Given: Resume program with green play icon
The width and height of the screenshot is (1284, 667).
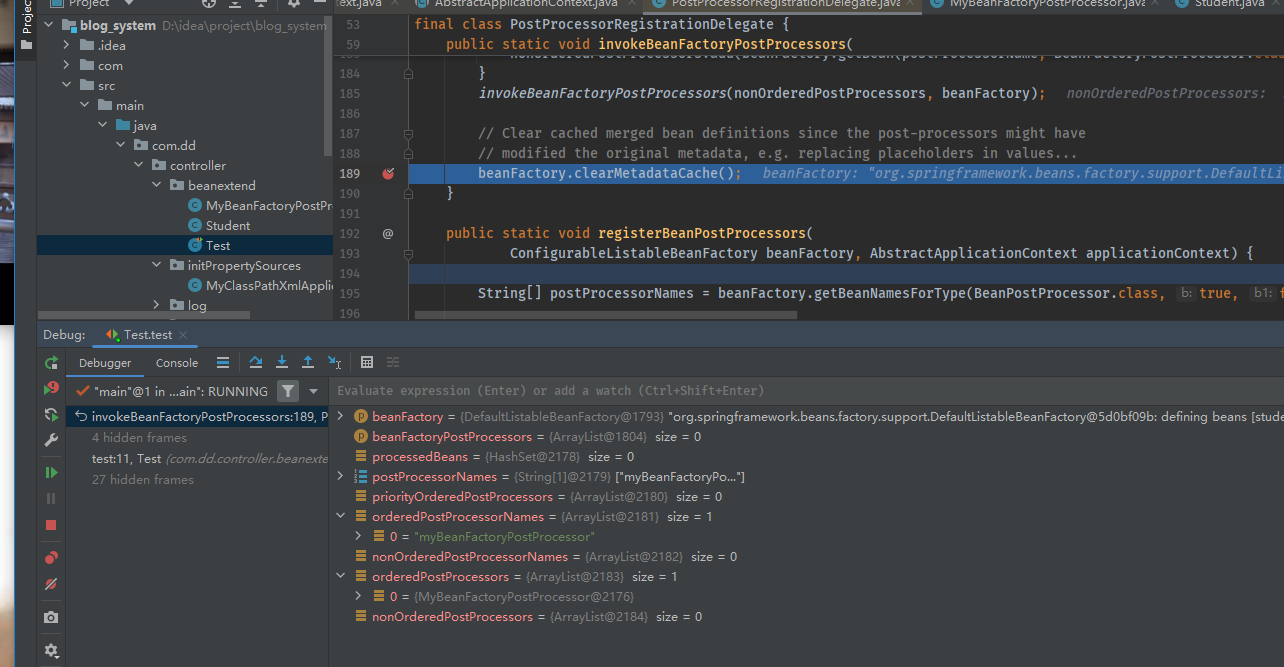Looking at the screenshot, I should click(x=51, y=472).
